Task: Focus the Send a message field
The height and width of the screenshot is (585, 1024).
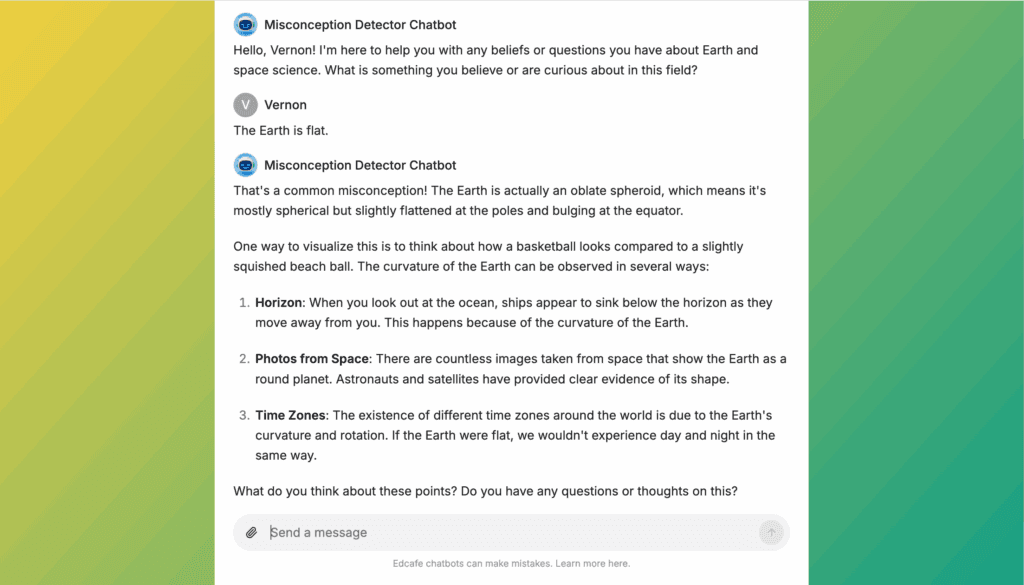Action: 511,533
